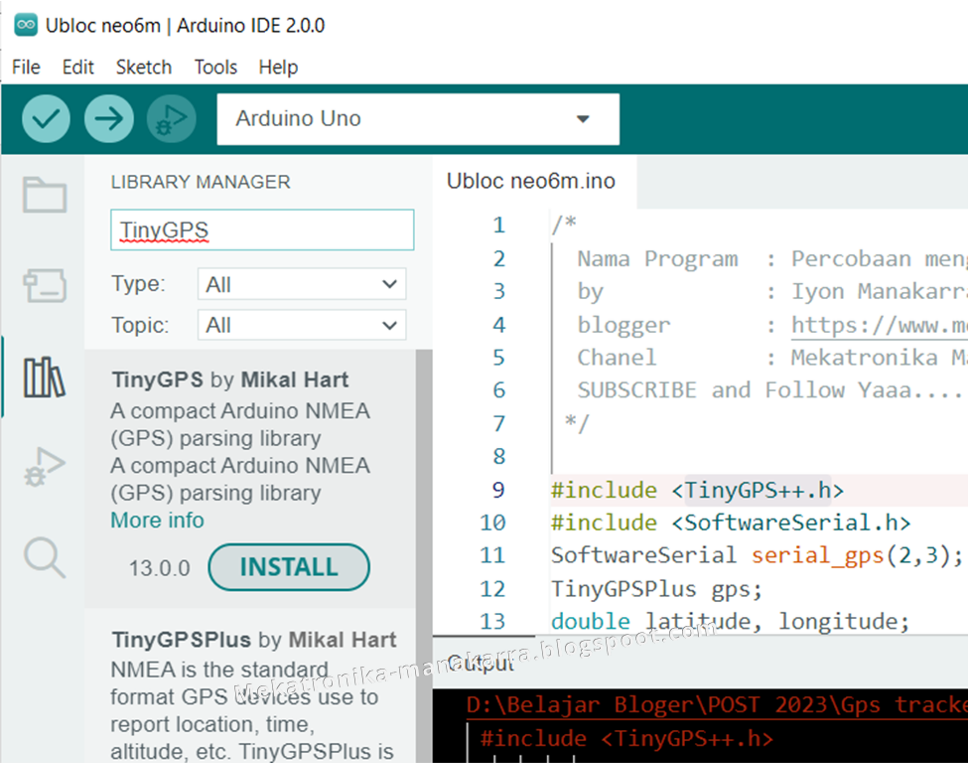This screenshot has width=968, height=763.
Task: Open the Sketch menu
Action: coord(144,67)
